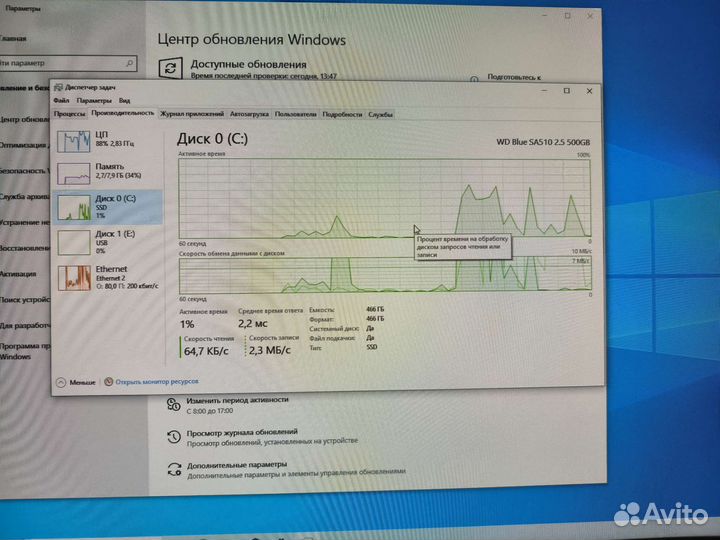Viewport: 720px width, 540px height.
Task: Click the disk active time graph
Action: (x=385, y=198)
